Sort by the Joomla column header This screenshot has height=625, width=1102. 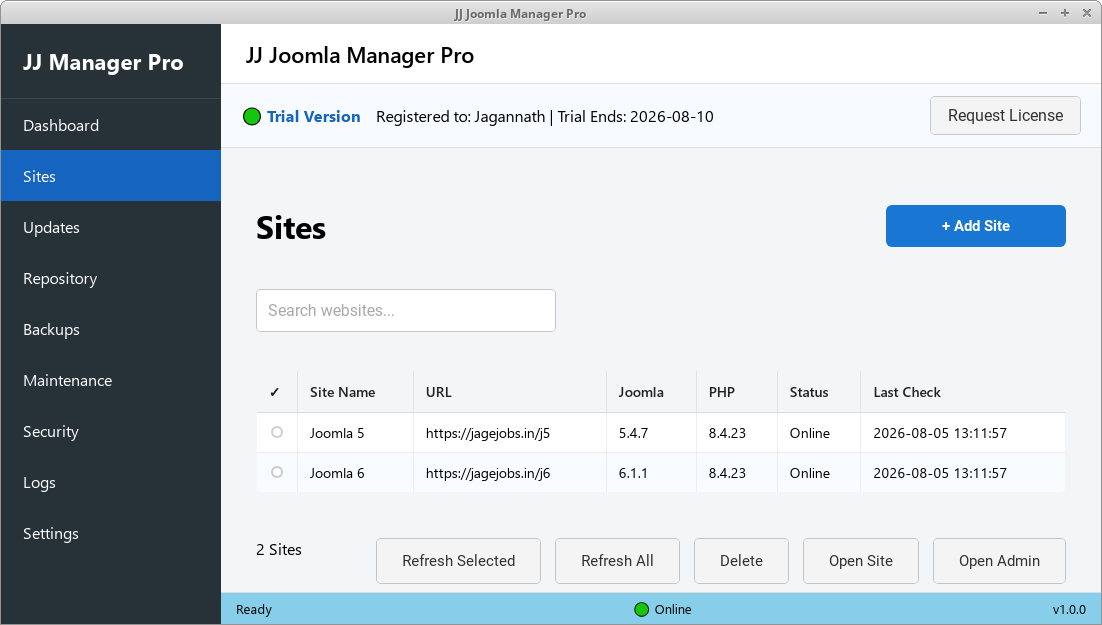(x=652, y=392)
